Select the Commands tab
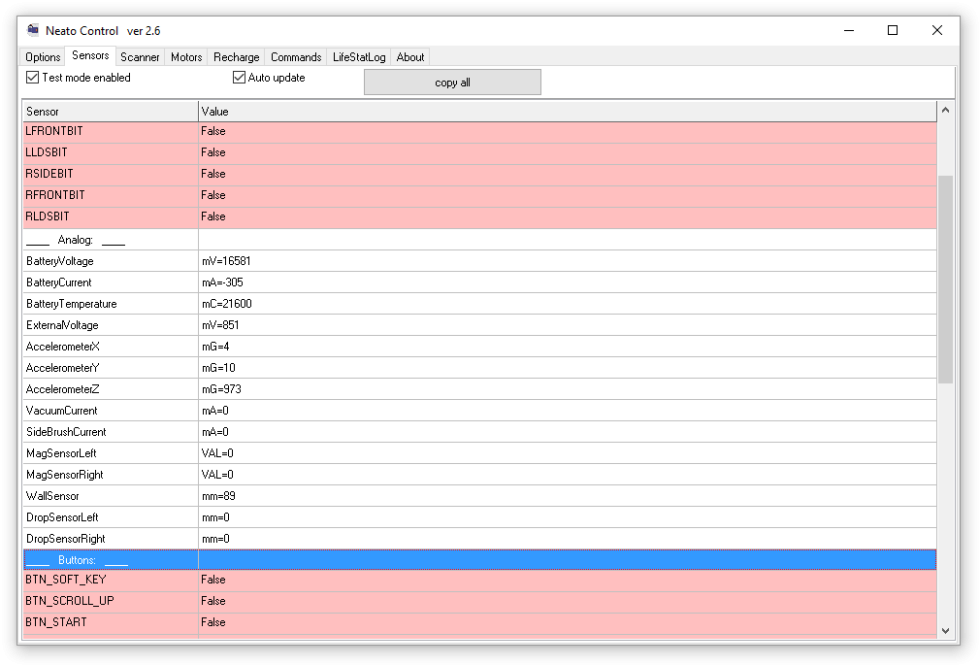The width and height of the screenshot is (980, 665). (x=296, y=57)
